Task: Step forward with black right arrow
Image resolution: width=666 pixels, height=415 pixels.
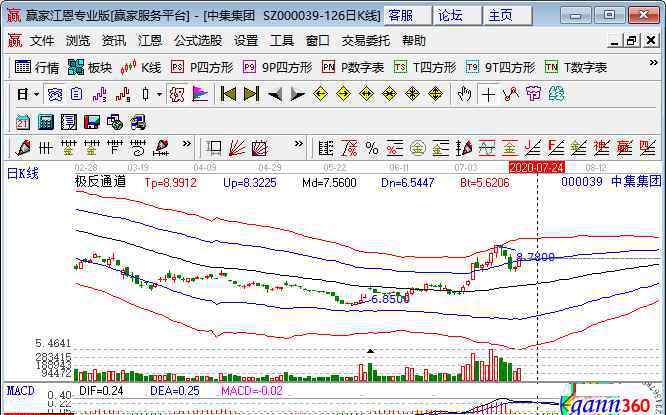Action: tap(297, 94)
